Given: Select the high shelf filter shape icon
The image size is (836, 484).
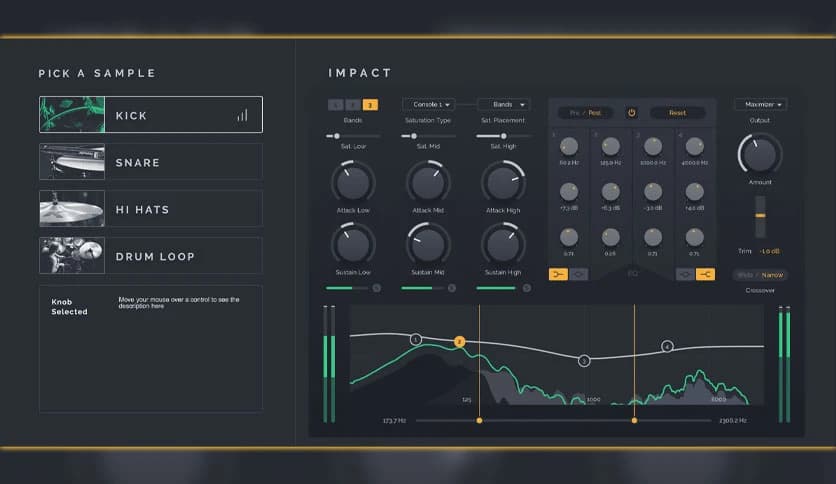Looking at the screenshot, I should (x=706, y=274).
